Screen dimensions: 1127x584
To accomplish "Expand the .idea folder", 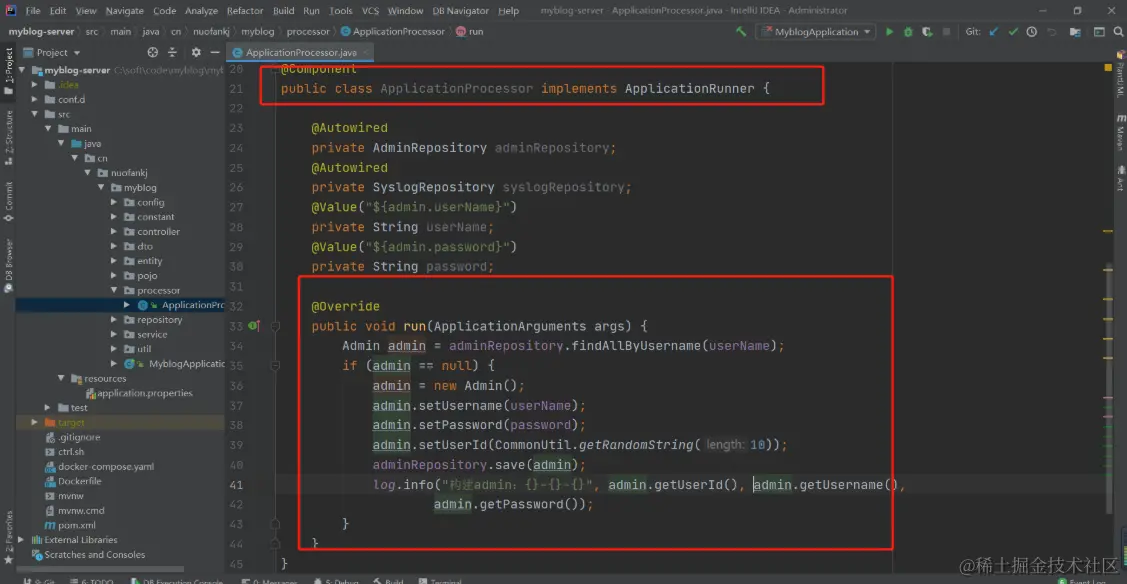I will click(34, 85).
